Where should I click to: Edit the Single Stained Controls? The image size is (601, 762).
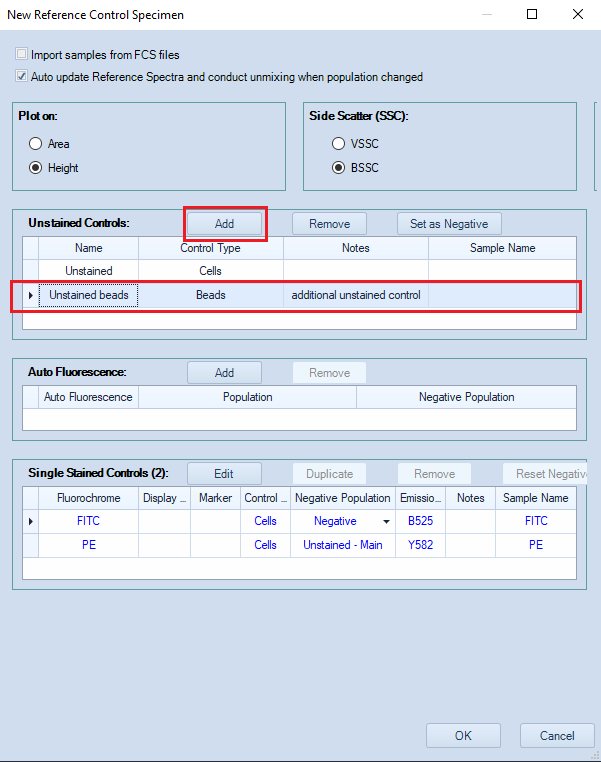[x=225, y=474]
